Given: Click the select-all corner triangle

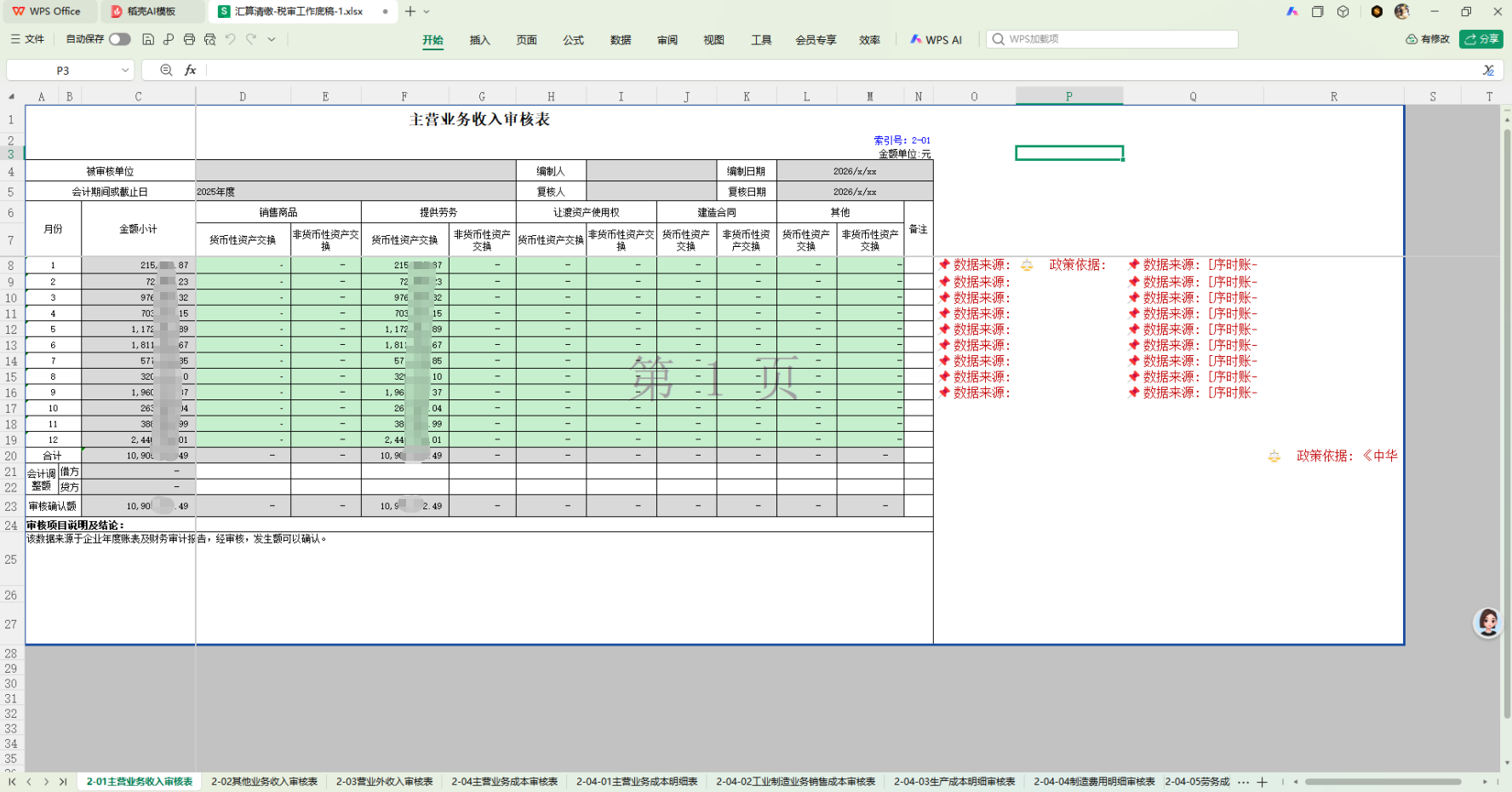Looking at the screenshot, I should point(12,96).
